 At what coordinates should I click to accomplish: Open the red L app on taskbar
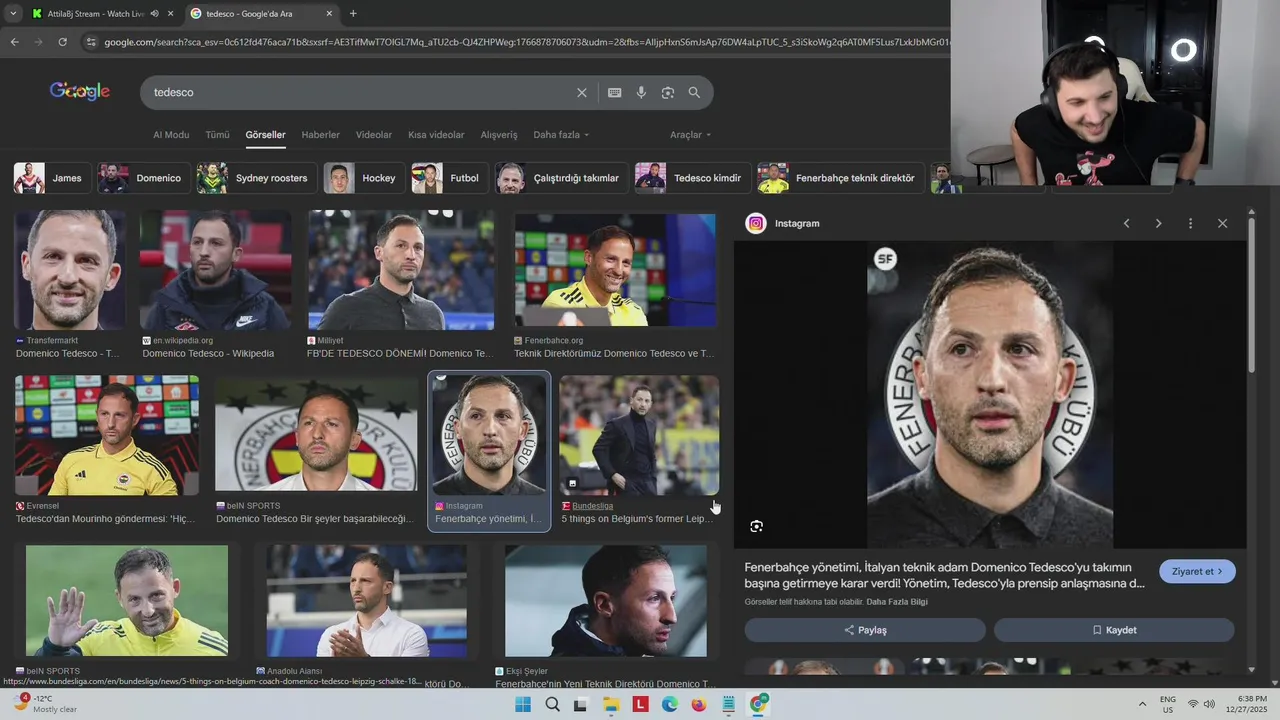coord(640,704)
